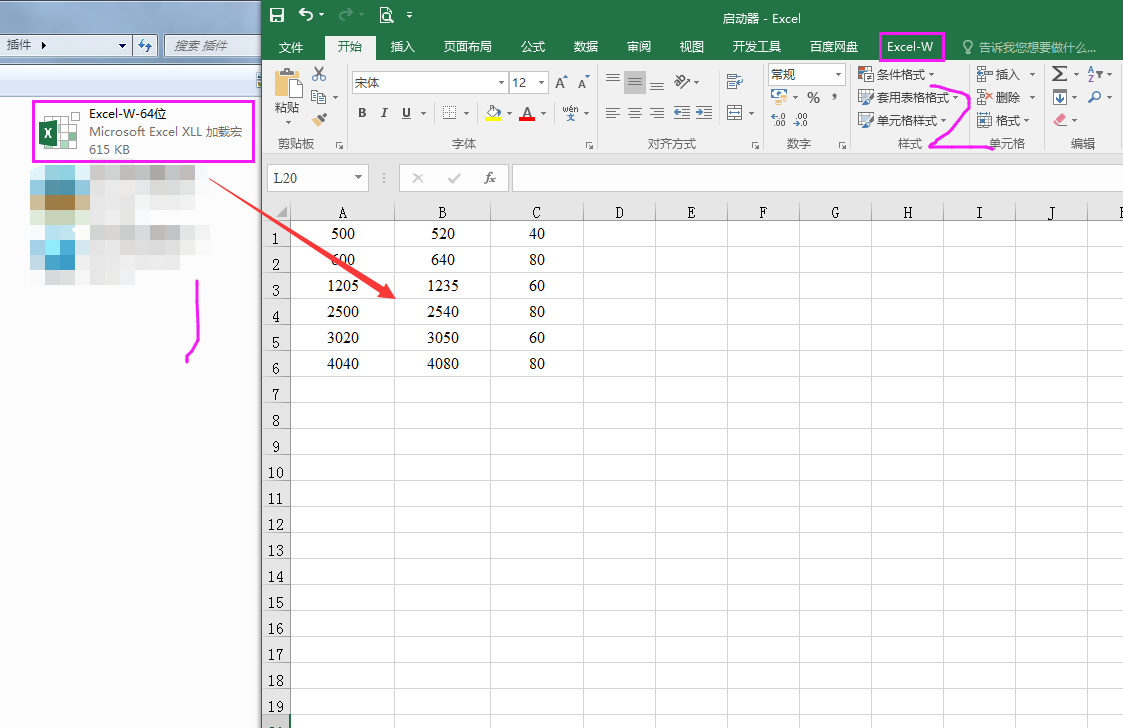Viewport: 1123px width, 728px height.
Task: Click the increase decimal places icon
Action: point(779,120)
